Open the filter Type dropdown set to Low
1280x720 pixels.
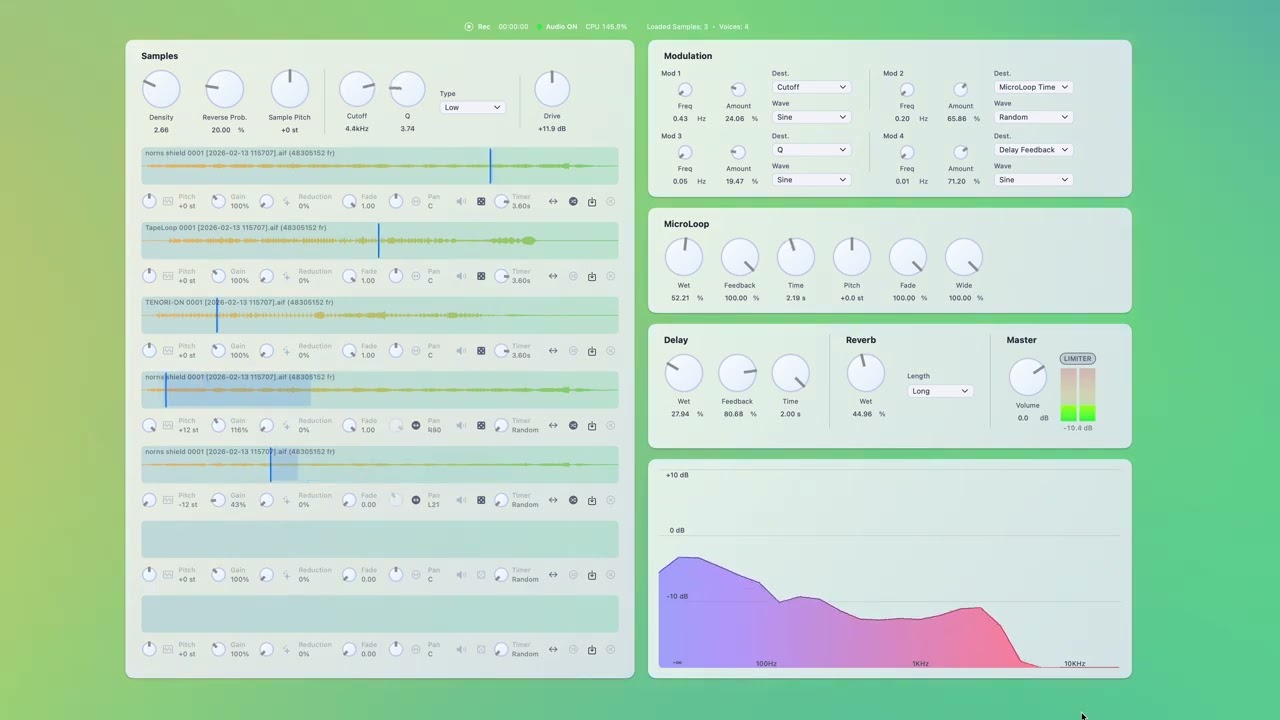(x=472, y=107)
